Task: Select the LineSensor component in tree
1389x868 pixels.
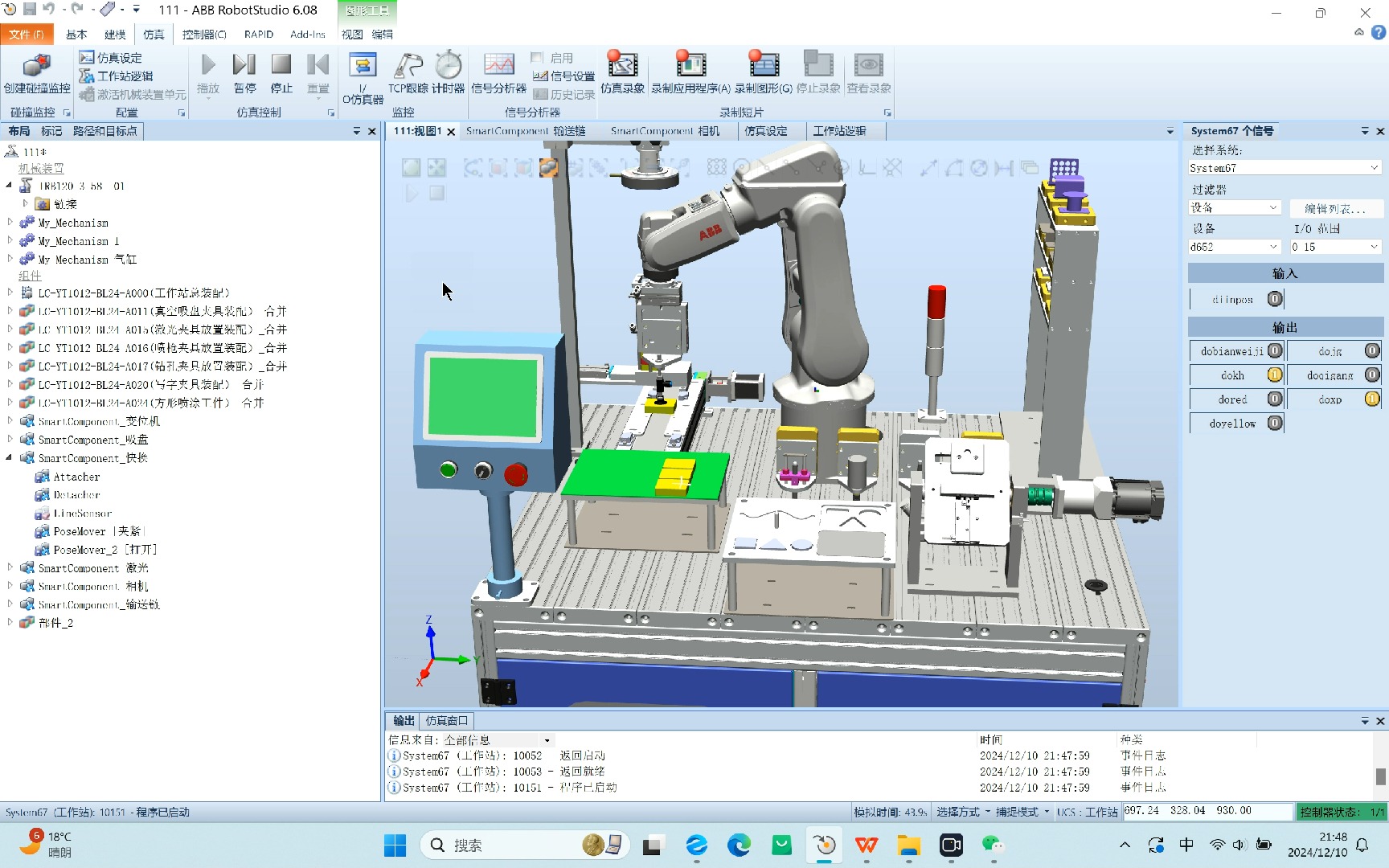Action: point(83,514)
